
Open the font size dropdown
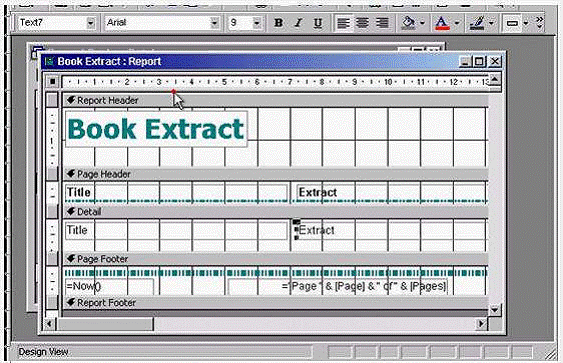256,23
